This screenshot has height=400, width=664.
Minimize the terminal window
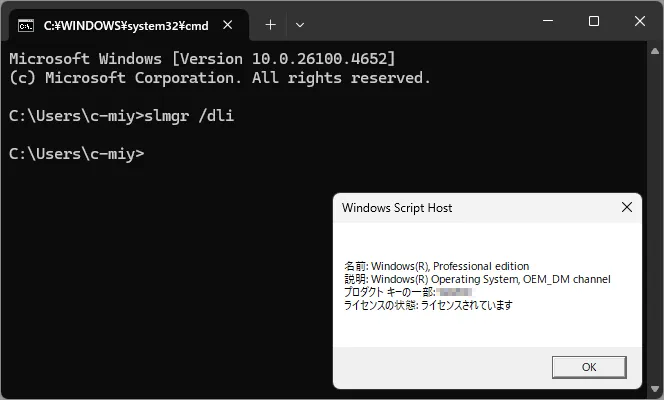click(548, 21)
